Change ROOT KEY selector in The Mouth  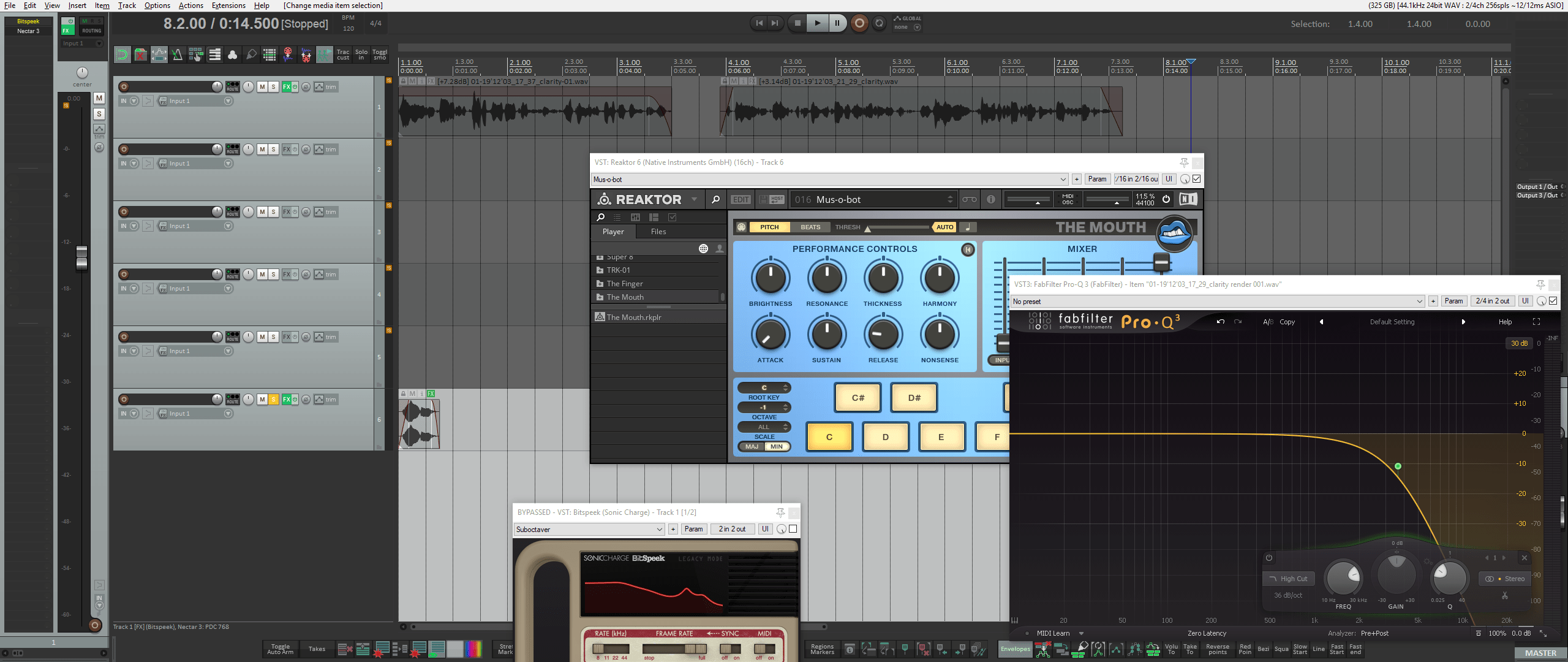click(764, 387)
